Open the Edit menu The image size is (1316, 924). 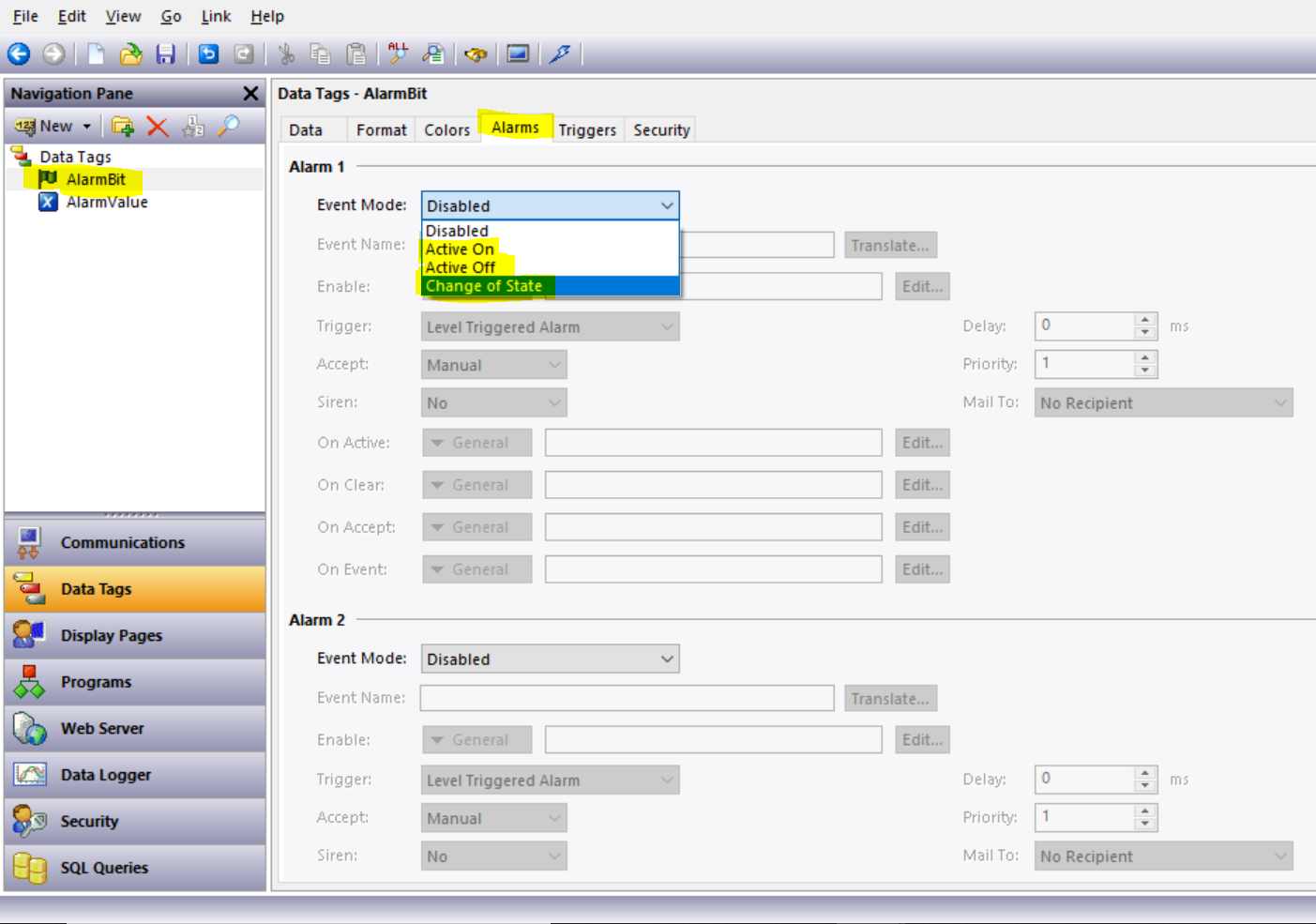pos(71,16)
